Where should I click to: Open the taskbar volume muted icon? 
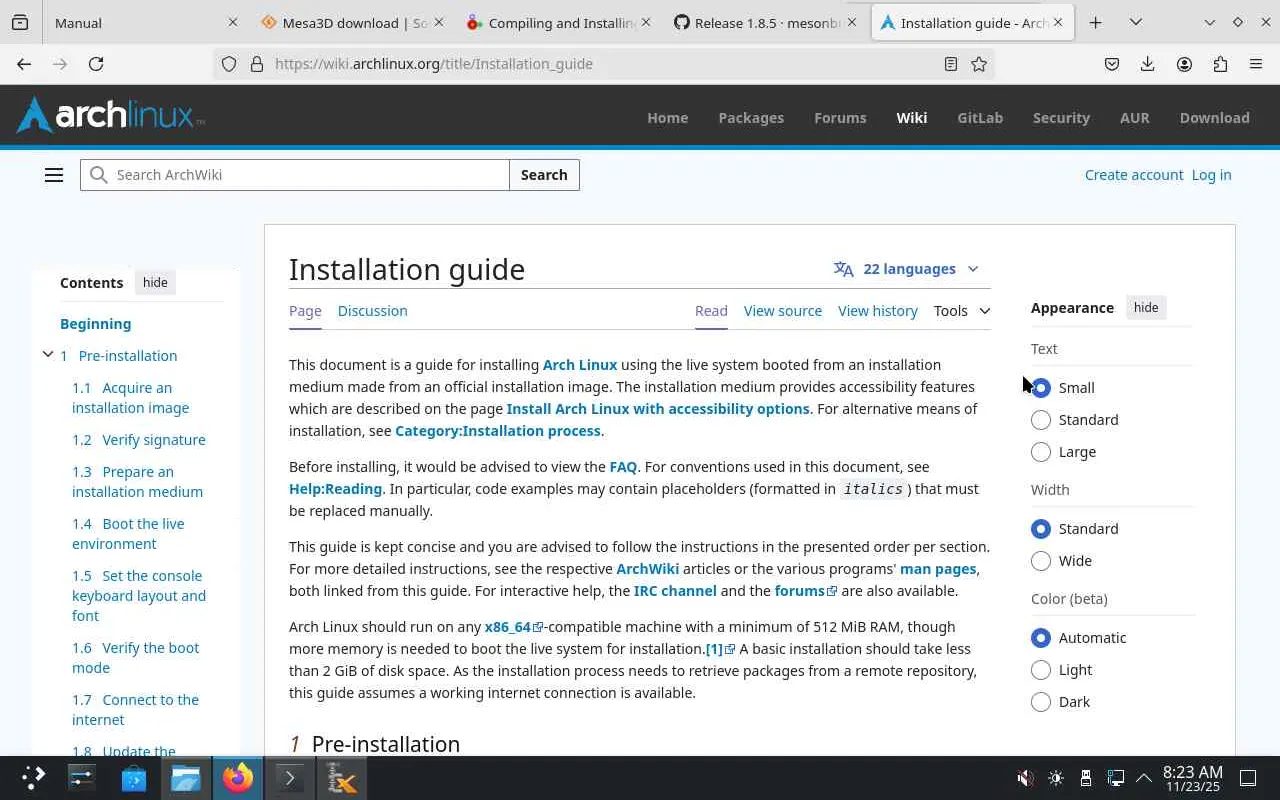pos(1025,778)
